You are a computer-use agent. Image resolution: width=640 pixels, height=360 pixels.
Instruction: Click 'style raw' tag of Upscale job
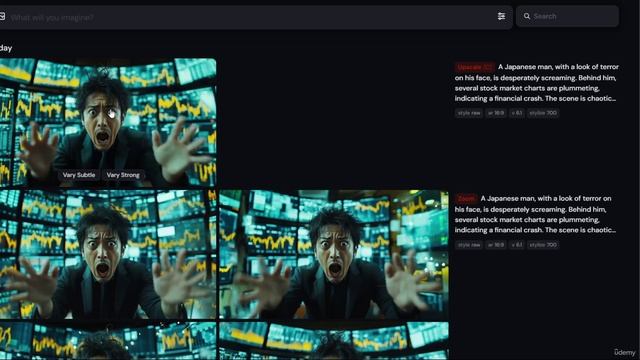(x=469, y=113)
